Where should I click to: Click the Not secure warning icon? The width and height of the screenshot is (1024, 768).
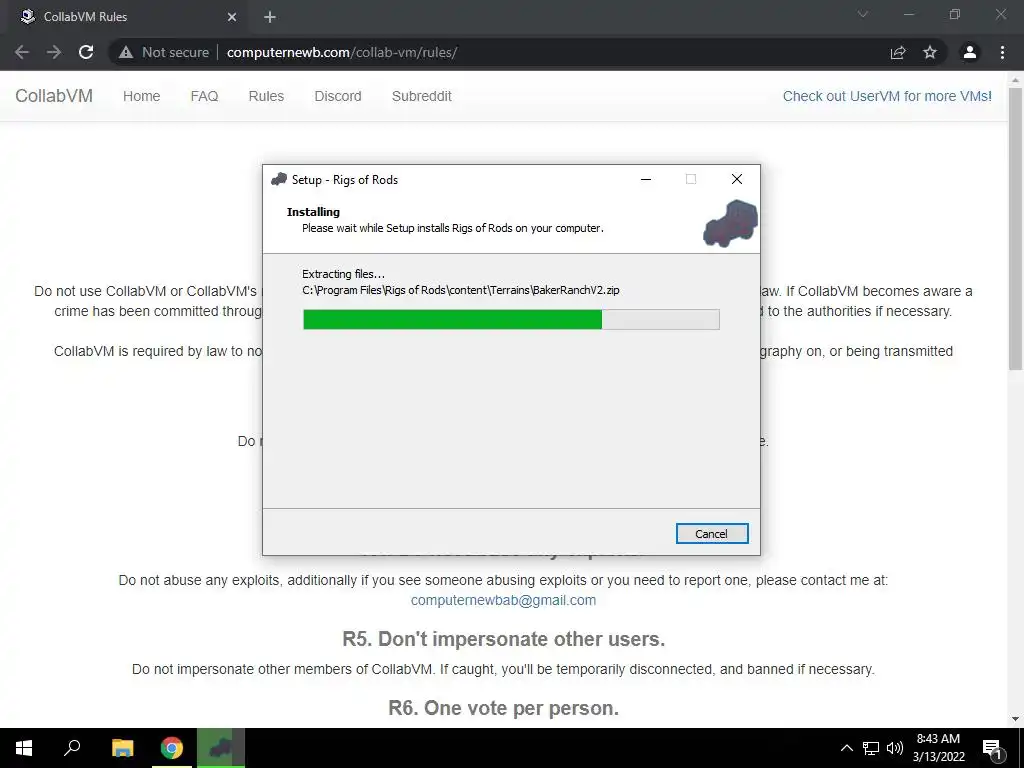tap(126, 52)
